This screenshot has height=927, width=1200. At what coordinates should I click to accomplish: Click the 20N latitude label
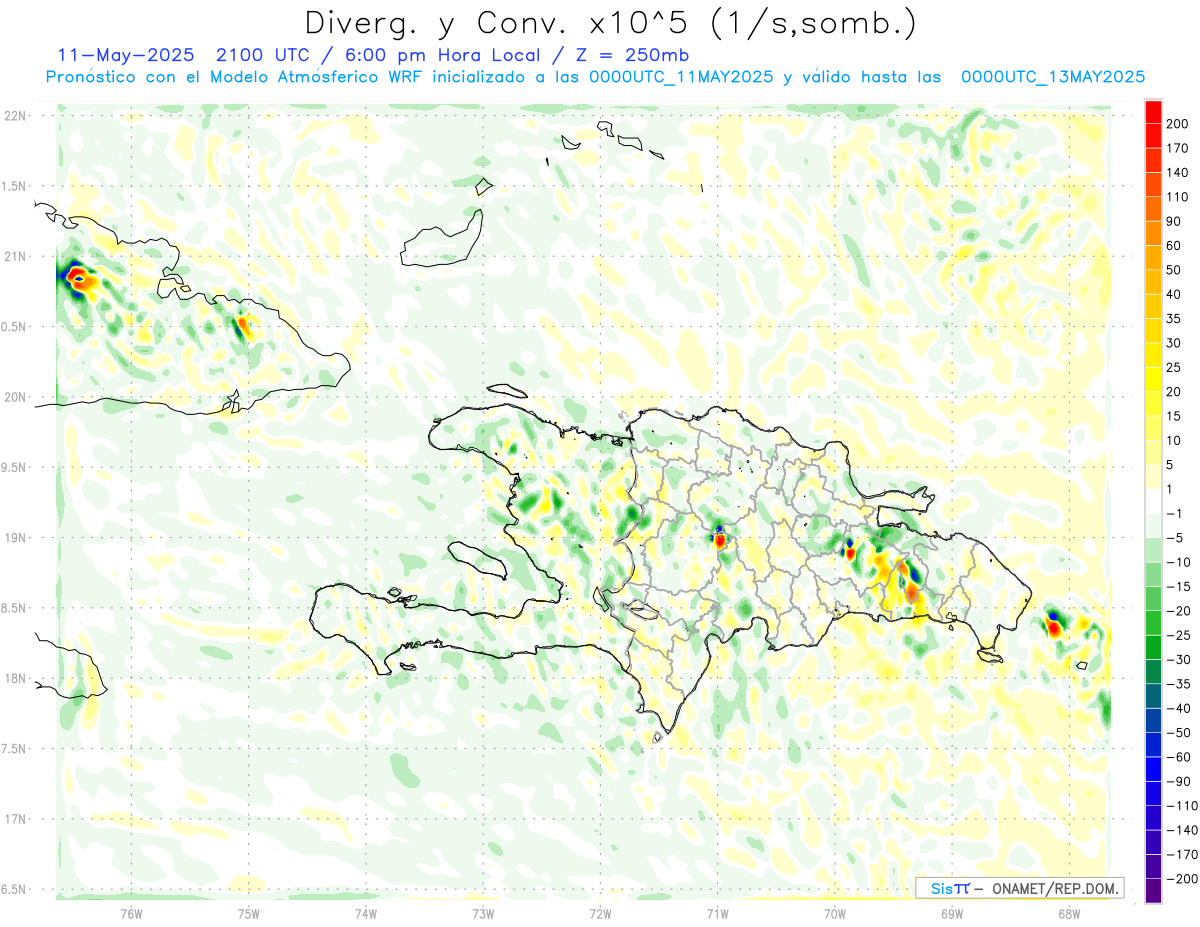(15, 397)
